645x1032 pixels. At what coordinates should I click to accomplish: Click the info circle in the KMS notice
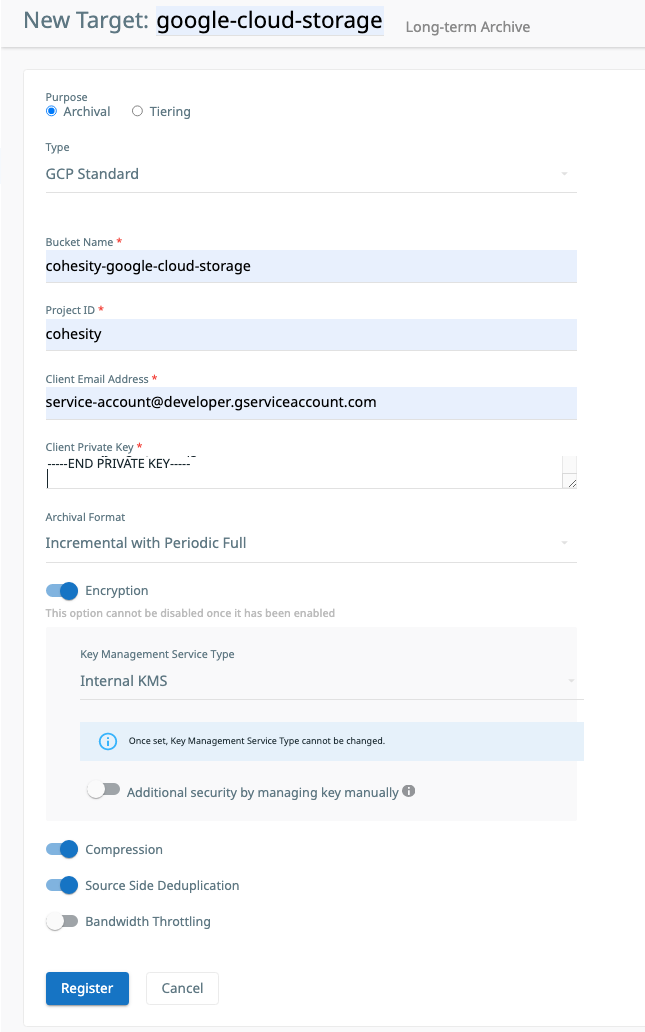pos(108,741)
